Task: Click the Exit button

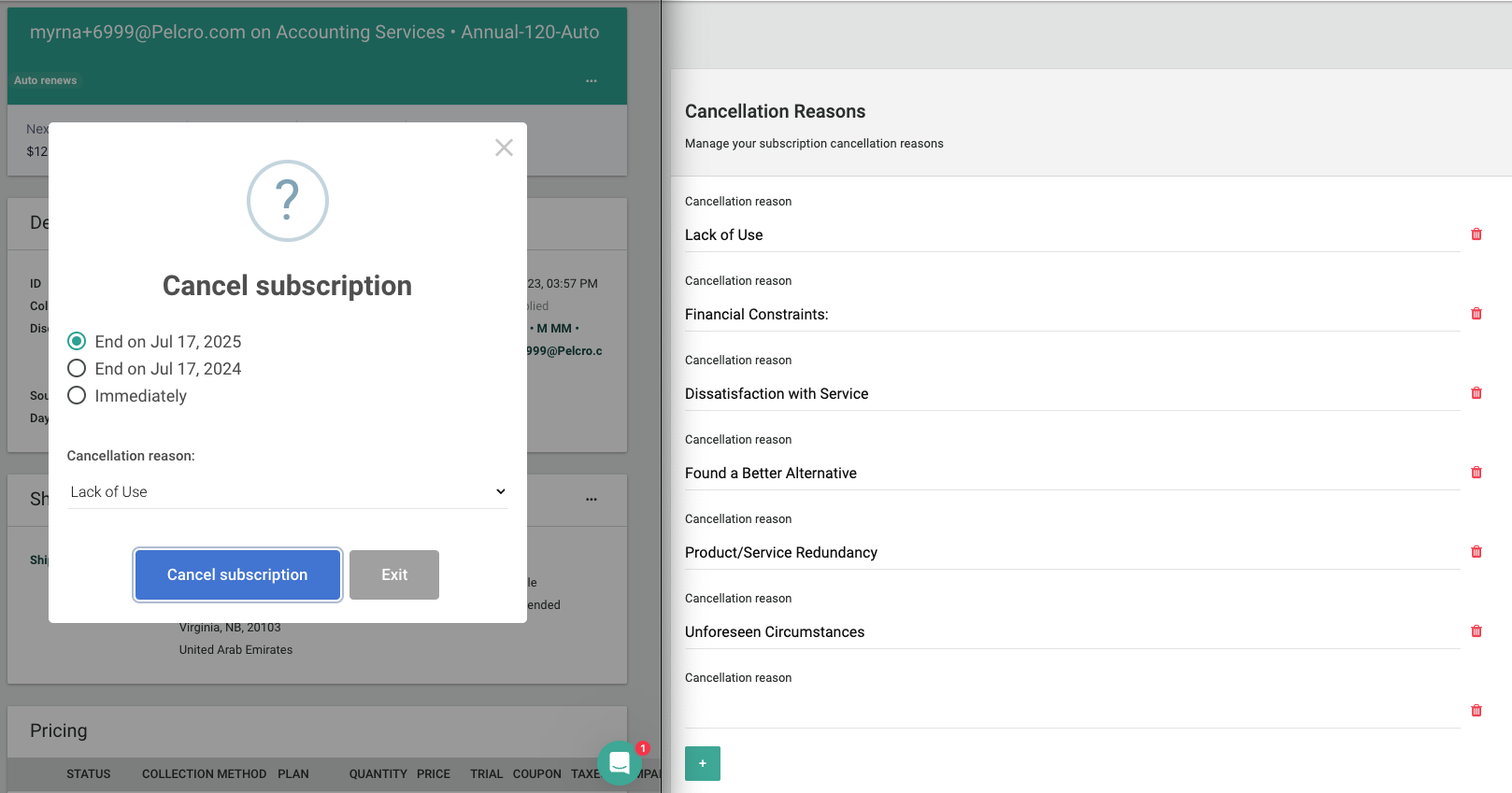Action: [394, 574]
